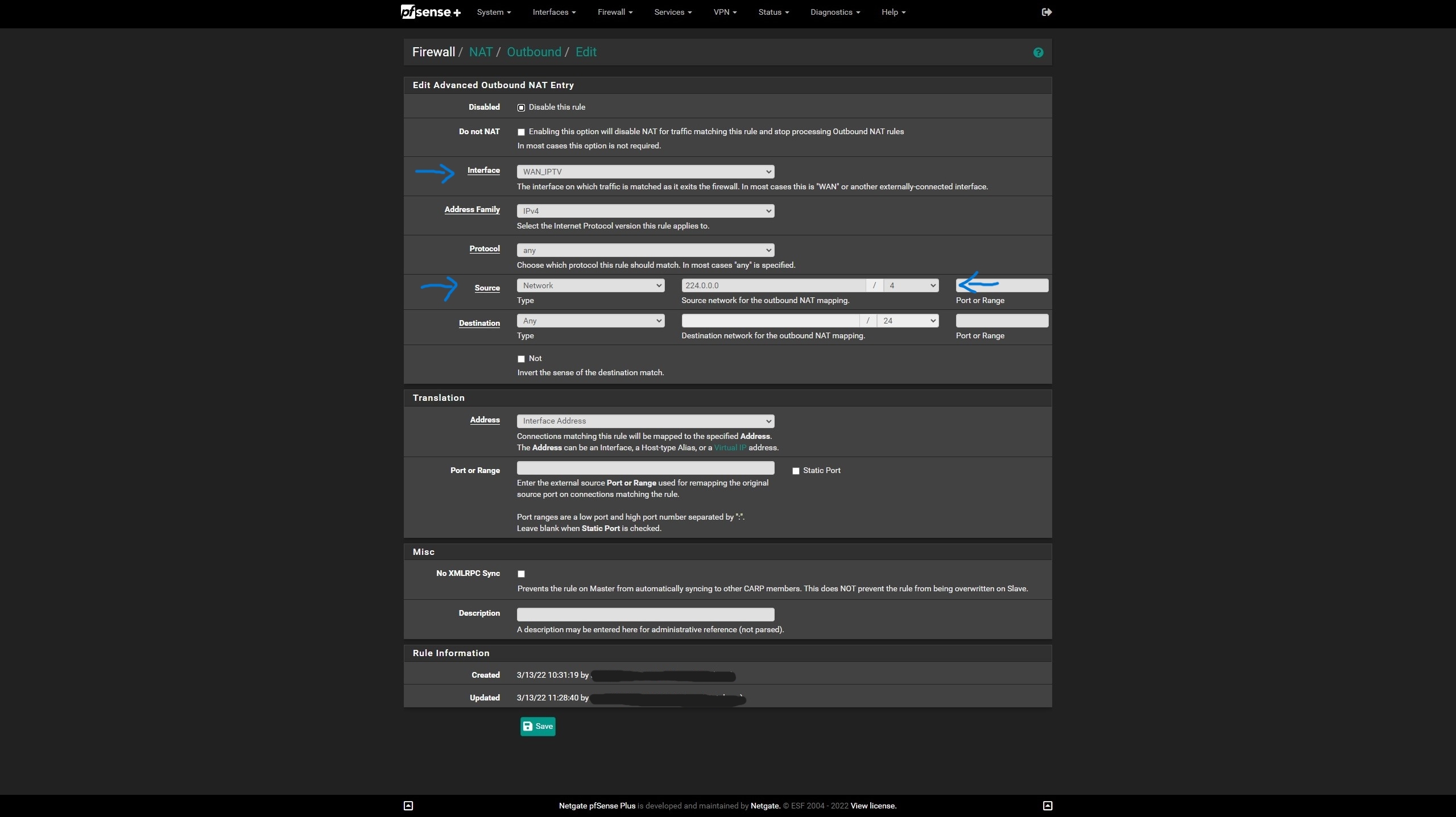Click the Description text field
Screen dimensions: 1456x817
pos(645,614)
